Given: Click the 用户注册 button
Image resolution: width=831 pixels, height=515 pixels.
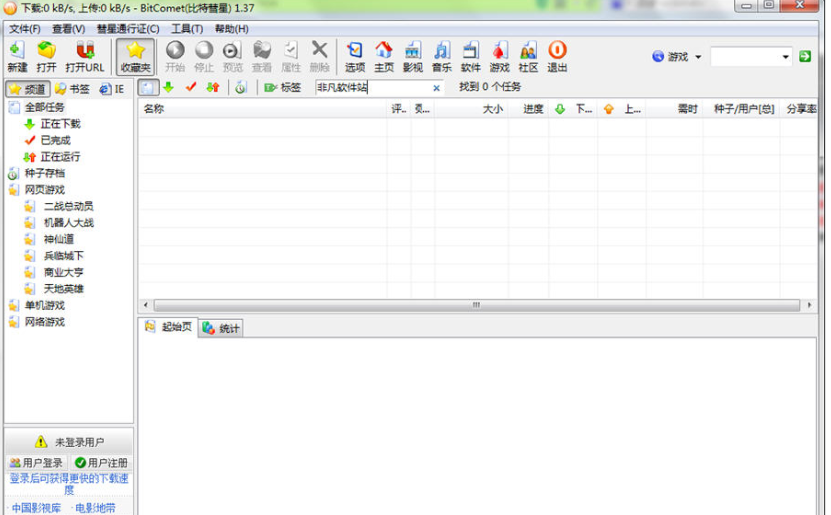Looking at the screenshot, I should [101, 463].
